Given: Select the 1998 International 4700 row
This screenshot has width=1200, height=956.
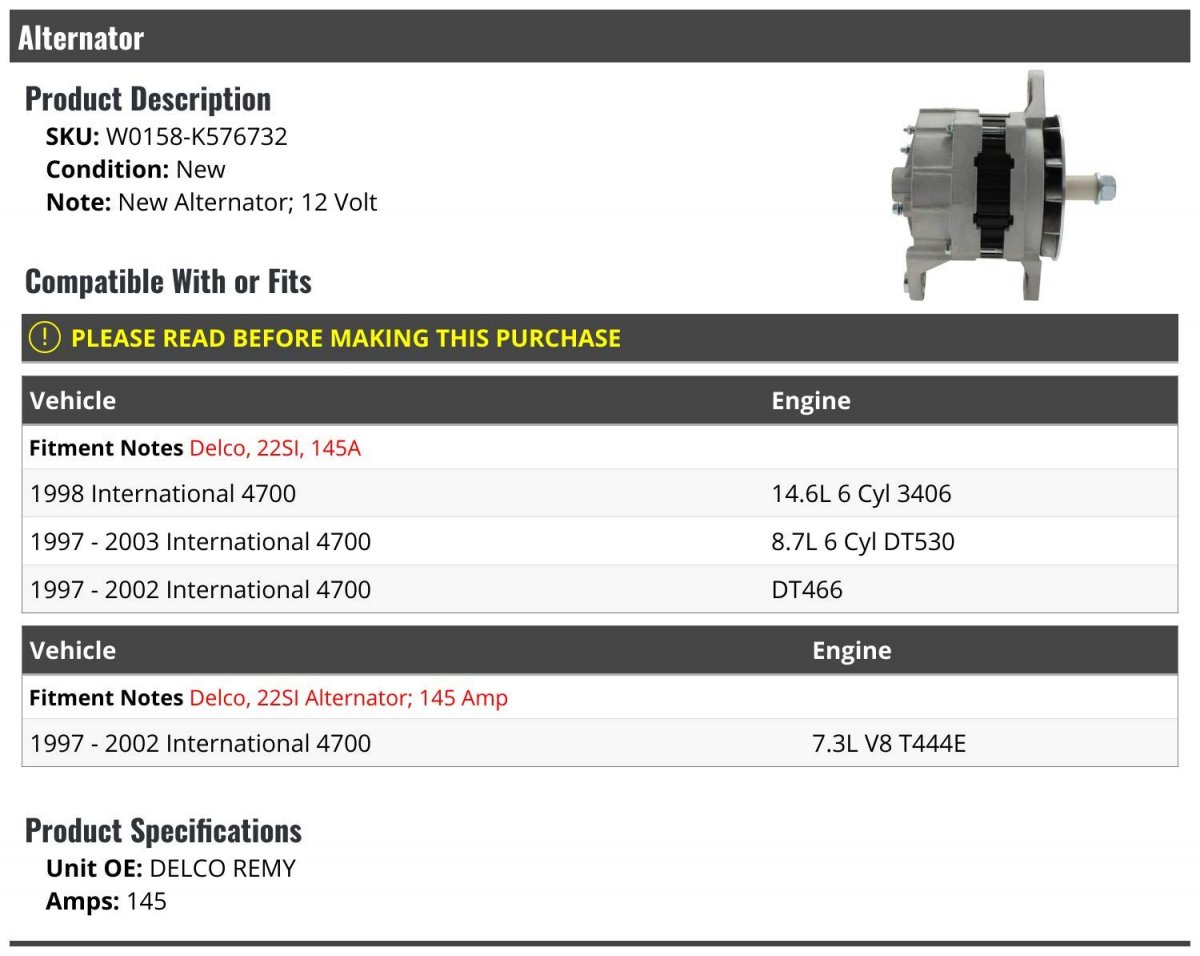Looking at the screenshot, I should click(163, 494).
